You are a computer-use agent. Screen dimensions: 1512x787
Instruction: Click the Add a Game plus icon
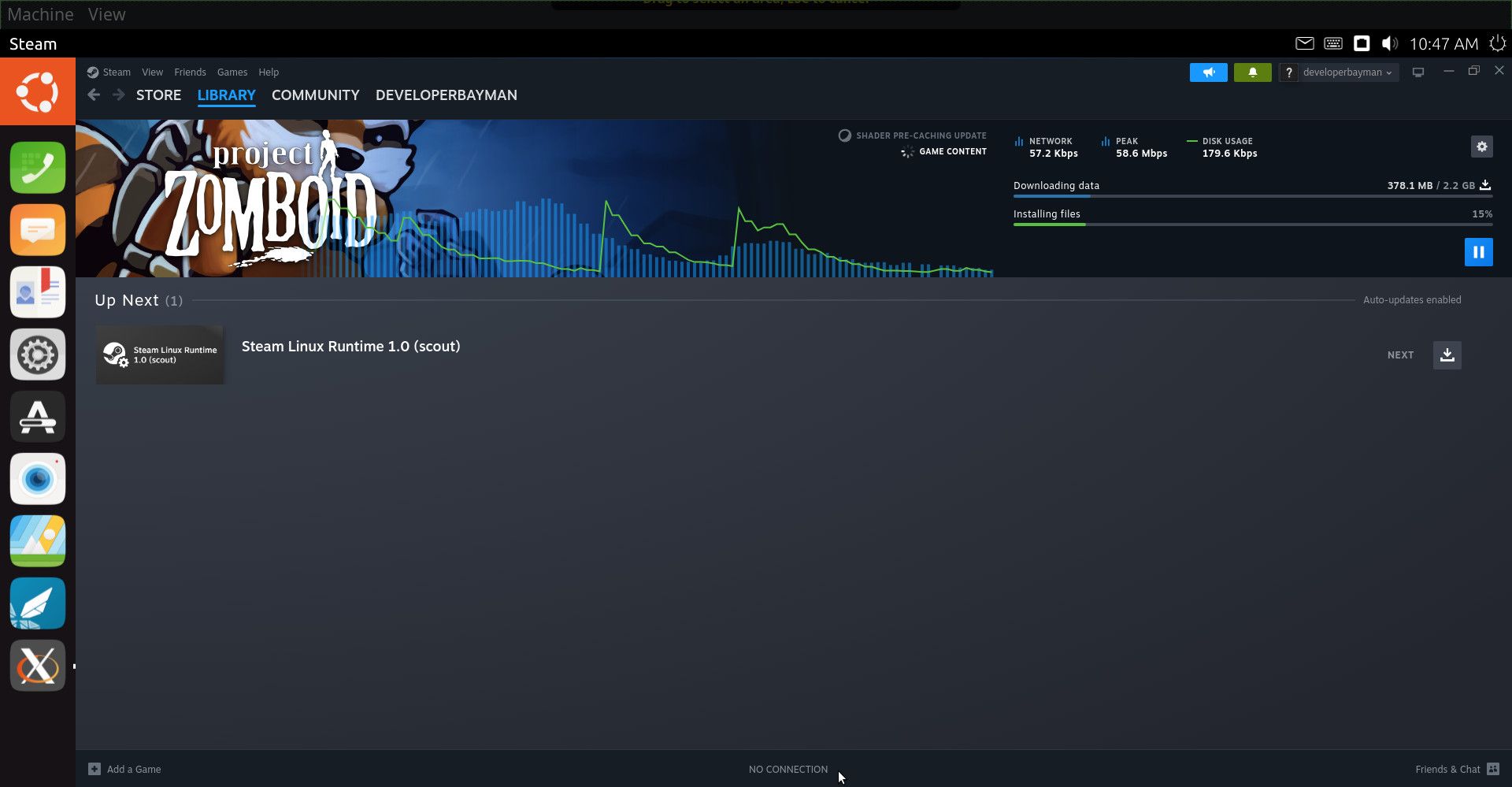(x=94, y=769)
